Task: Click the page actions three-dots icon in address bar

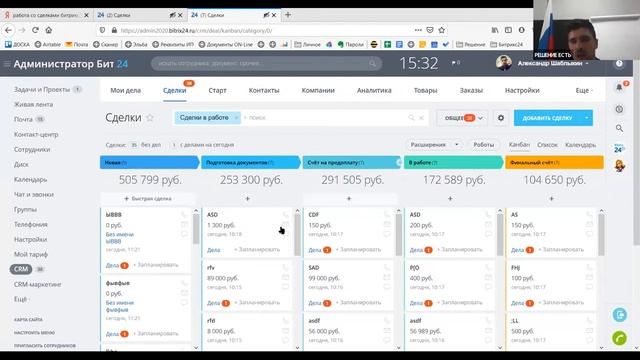Action: 418,30
